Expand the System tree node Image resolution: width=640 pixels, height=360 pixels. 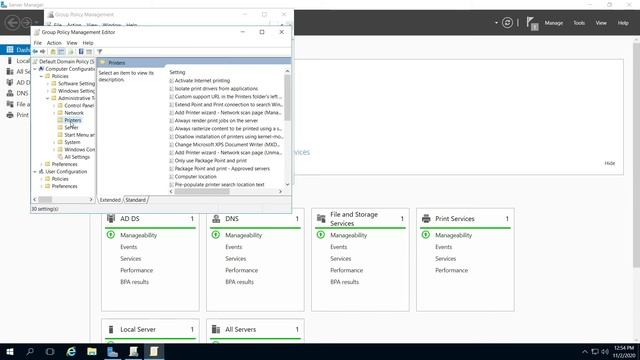pos(54,142)
